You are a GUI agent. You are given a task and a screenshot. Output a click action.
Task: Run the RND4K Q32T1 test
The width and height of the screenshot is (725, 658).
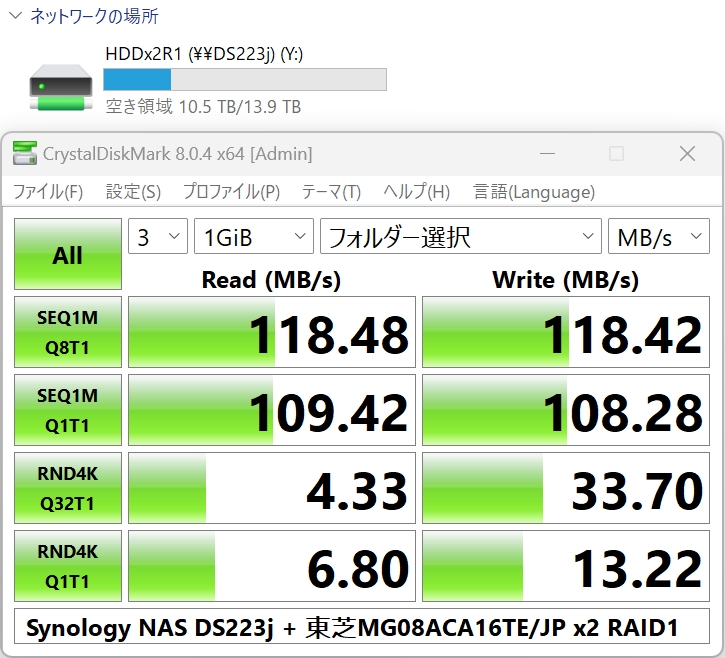pos(68,488)
